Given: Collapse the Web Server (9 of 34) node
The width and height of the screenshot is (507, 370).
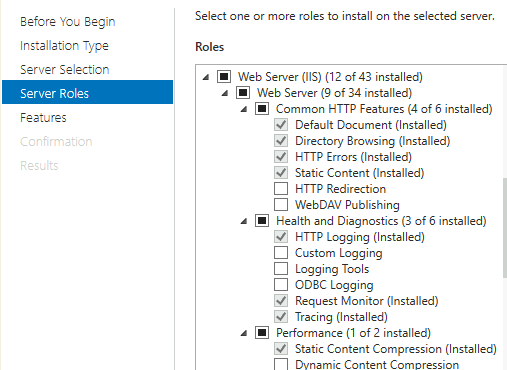Looking at the screenshot, I should tap(225, 93).
